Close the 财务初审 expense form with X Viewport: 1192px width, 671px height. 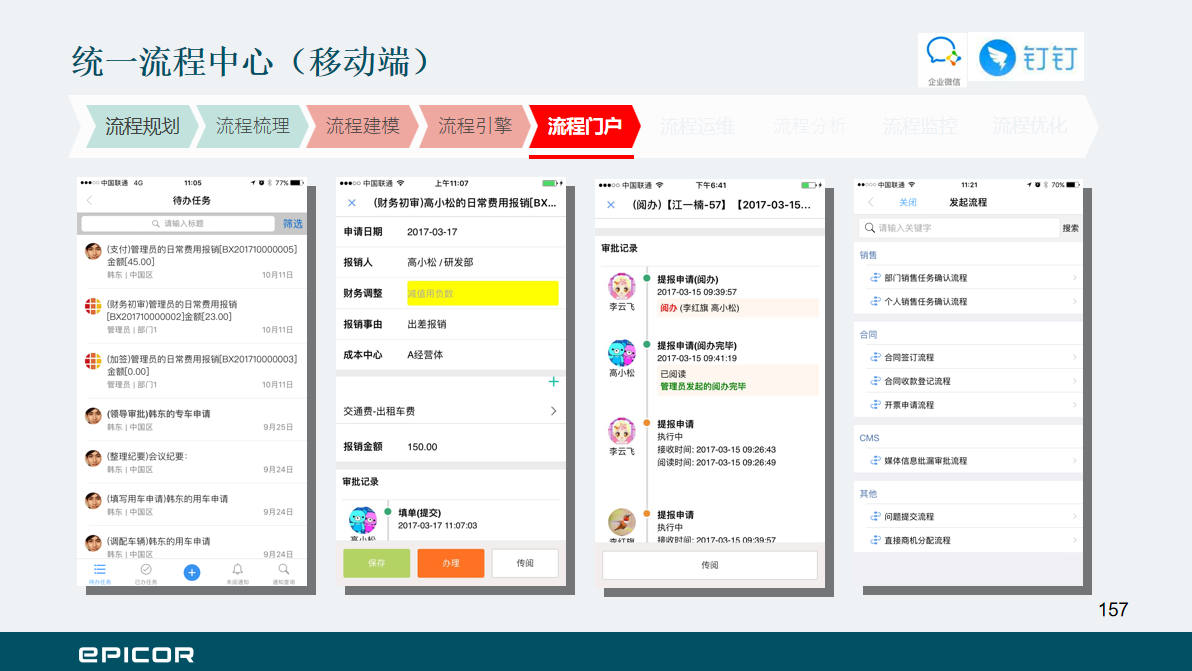point(352,203)
